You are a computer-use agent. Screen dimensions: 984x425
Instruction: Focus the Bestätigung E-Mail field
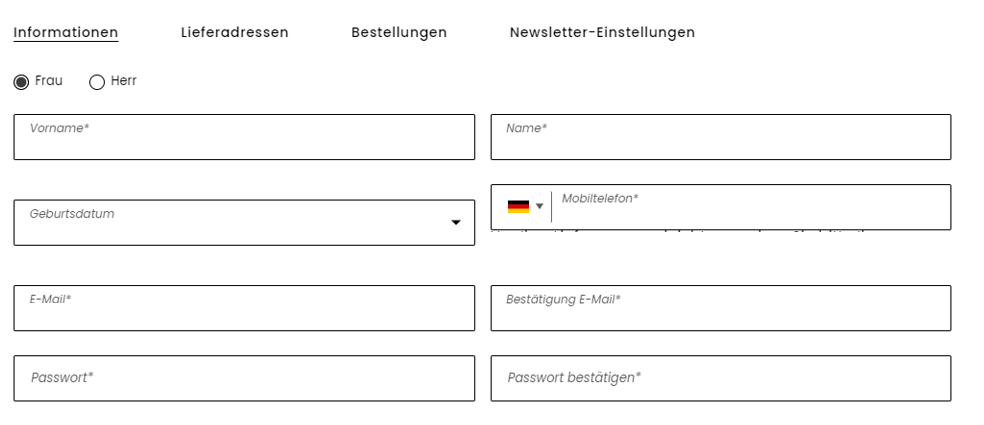coord(721,308)
